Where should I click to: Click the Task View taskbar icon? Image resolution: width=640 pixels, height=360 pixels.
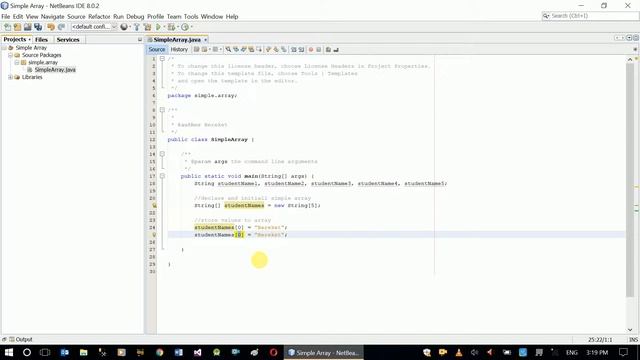(45, 352)
